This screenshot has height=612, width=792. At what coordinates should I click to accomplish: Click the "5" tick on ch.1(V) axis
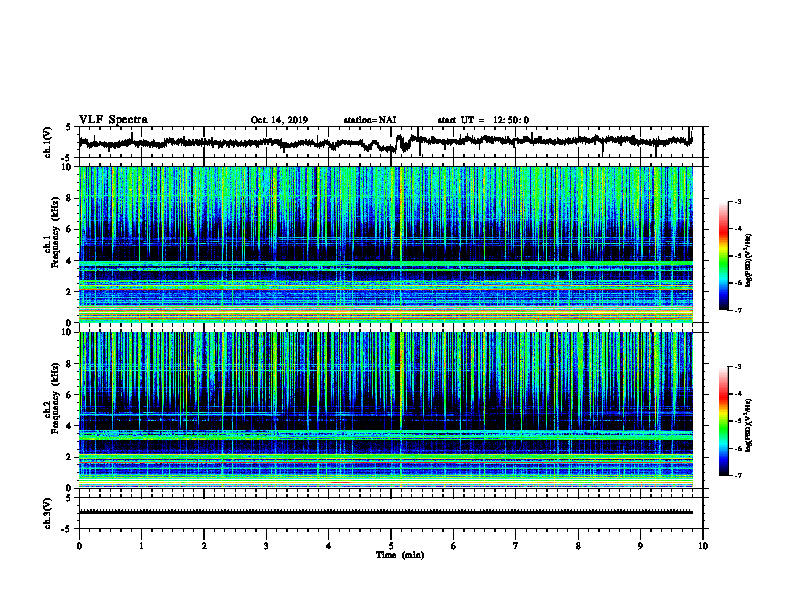tap(69, 127)
